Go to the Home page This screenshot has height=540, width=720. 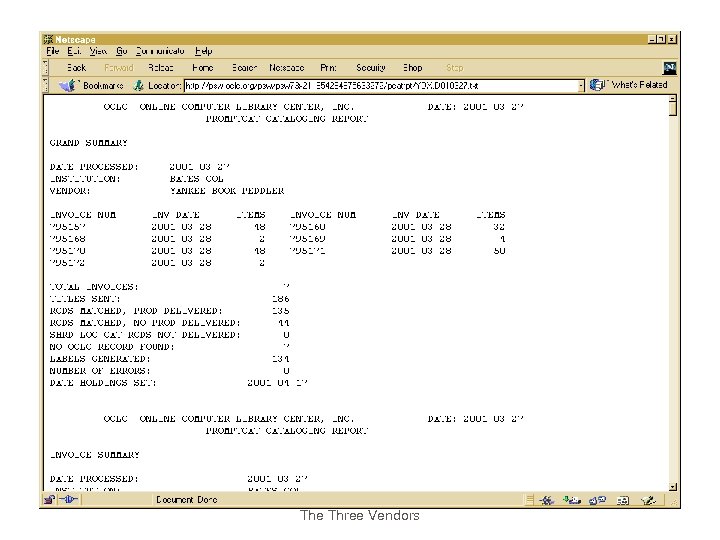click(202, 68)
